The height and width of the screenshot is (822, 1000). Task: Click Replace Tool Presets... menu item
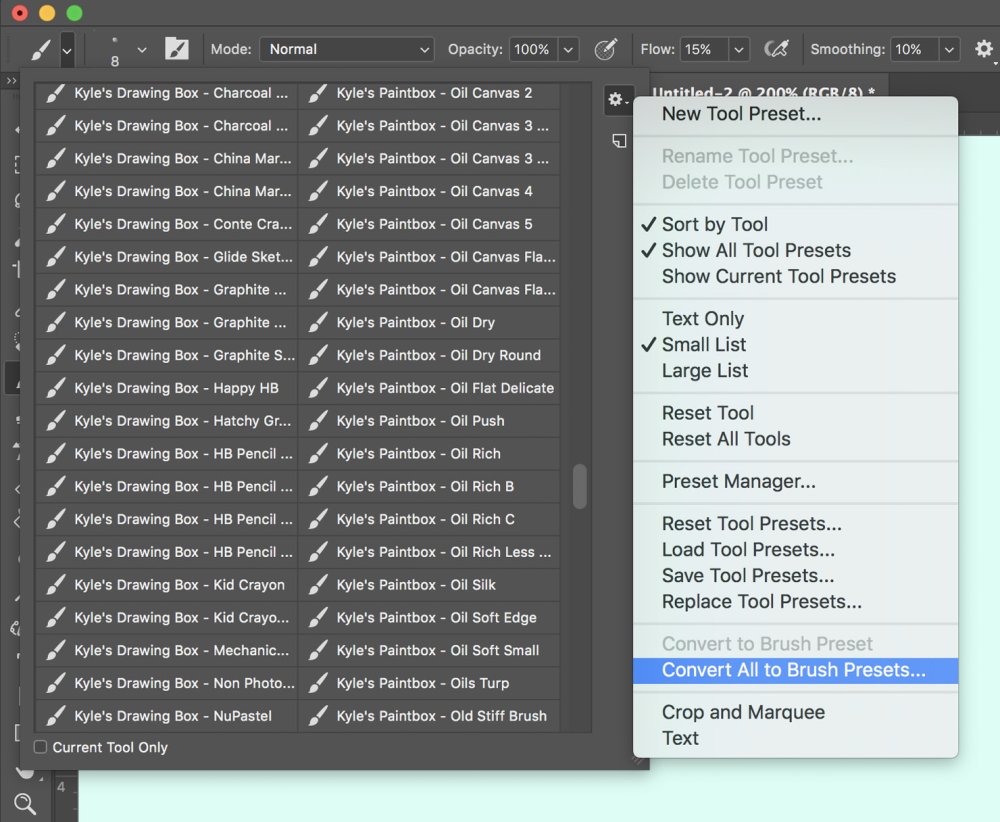[x=795, y=602]
